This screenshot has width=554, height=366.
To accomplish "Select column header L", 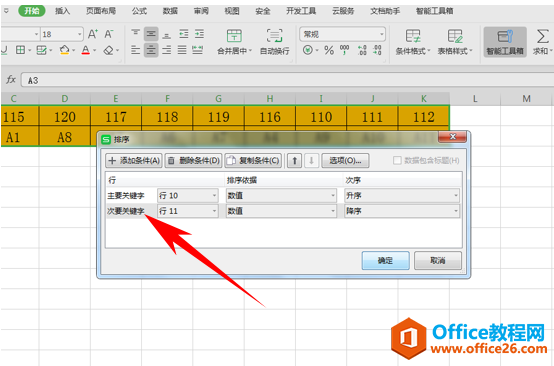I will pyautogui.click(x=475, y=99).
